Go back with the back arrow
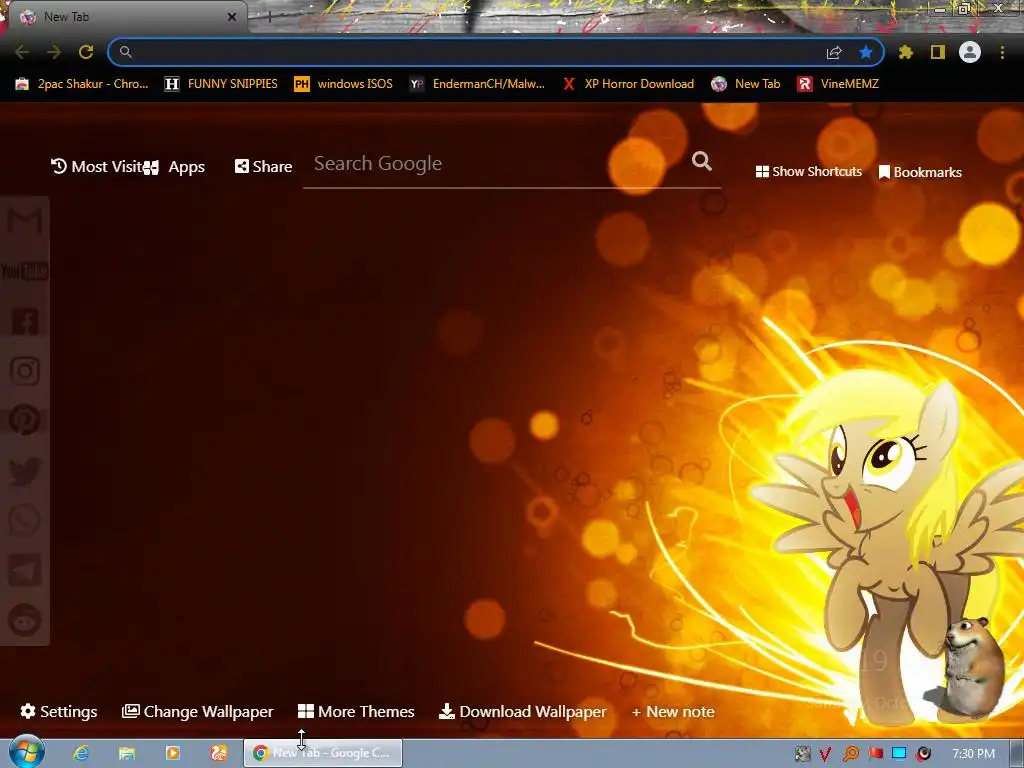The width and height of the screenshot is (1024, 768). [22, 52]
